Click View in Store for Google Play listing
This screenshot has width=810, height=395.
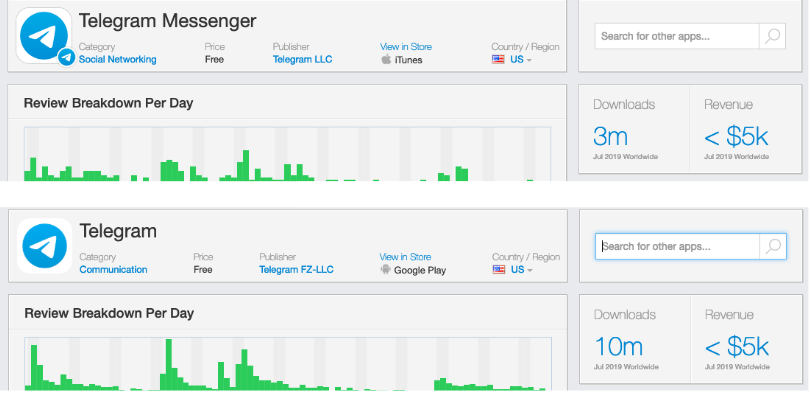point(405,257)
